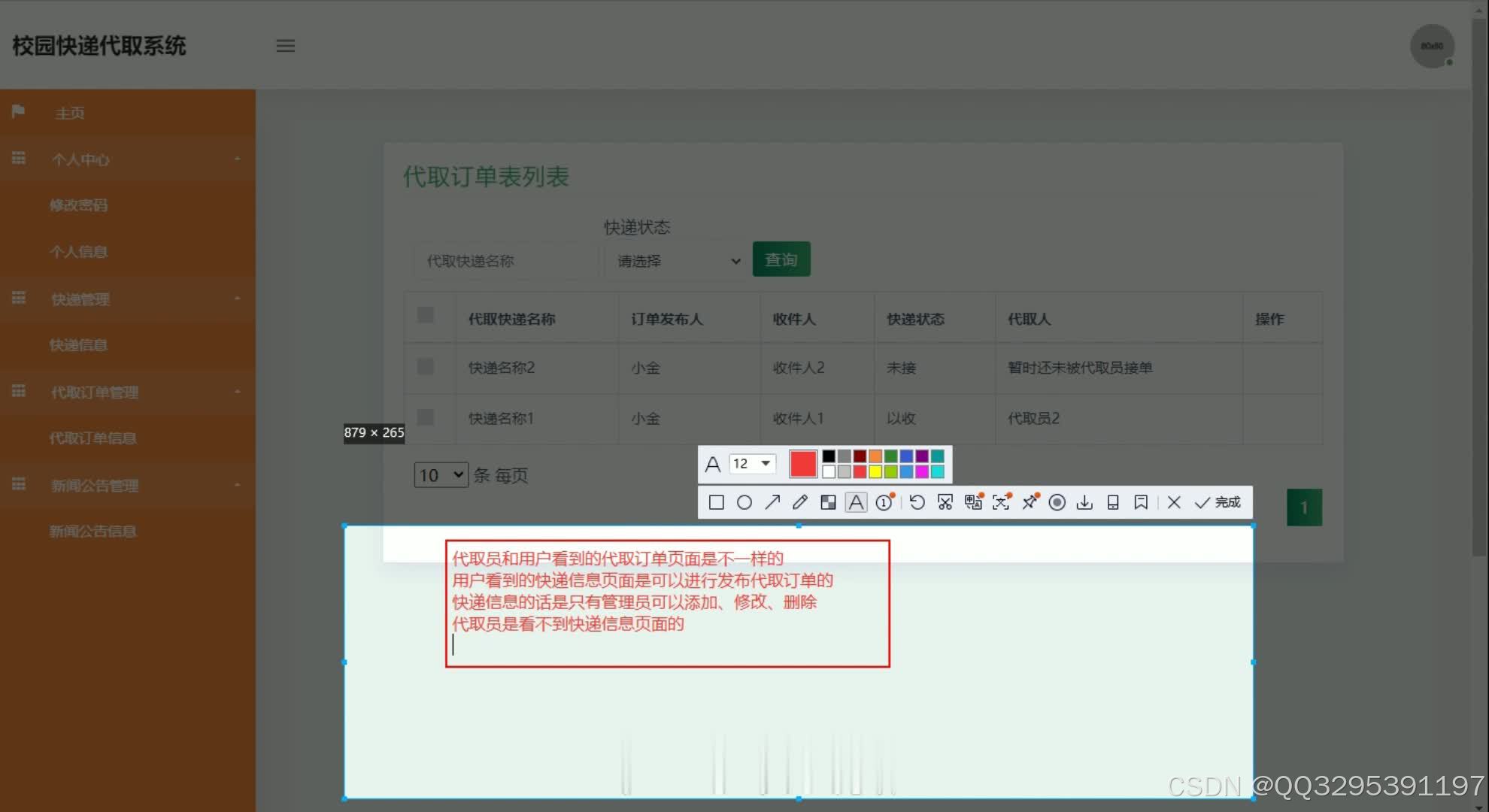Select the ellipse drawing tool
The width and height of the screenshot is (1489, 812).
(744, 502)
